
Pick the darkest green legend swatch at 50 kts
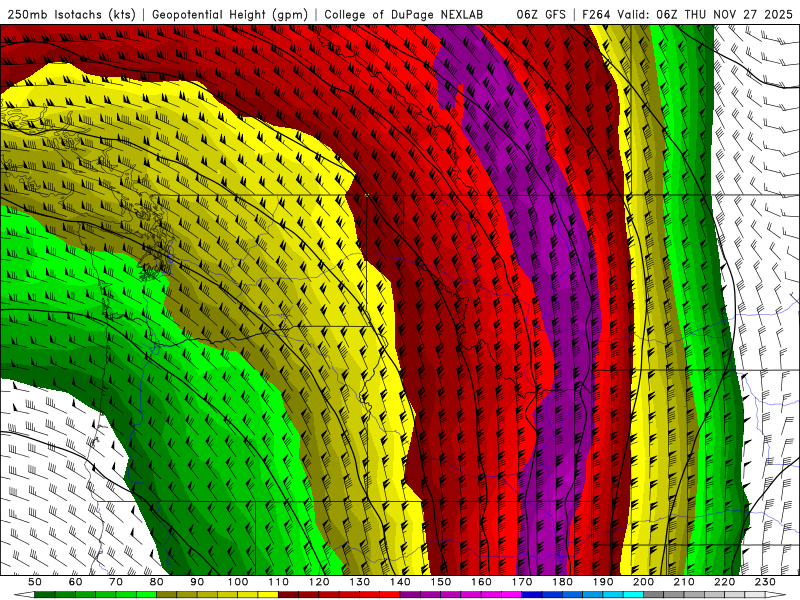tap(45, 595)
